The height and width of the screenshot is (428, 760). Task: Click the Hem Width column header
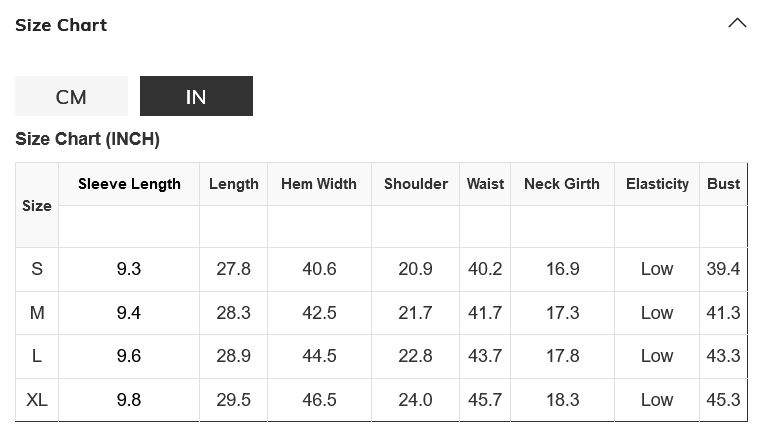point(319,184)
